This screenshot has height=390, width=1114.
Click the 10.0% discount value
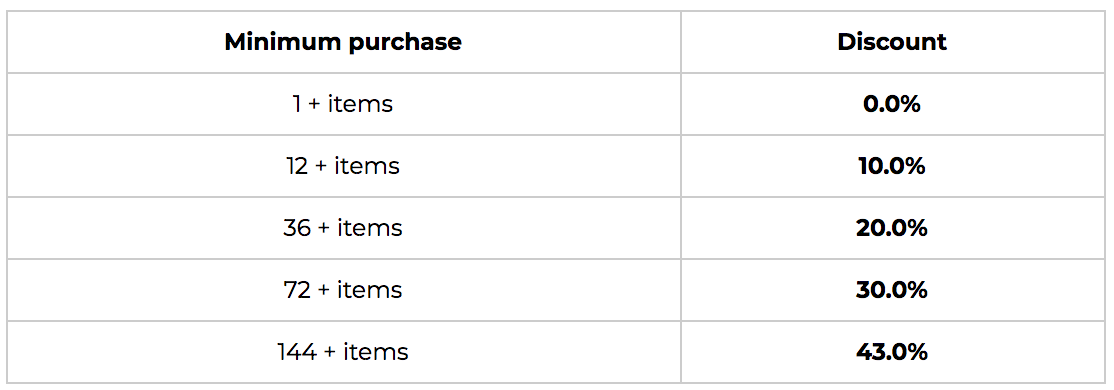(x=892, y=166)
